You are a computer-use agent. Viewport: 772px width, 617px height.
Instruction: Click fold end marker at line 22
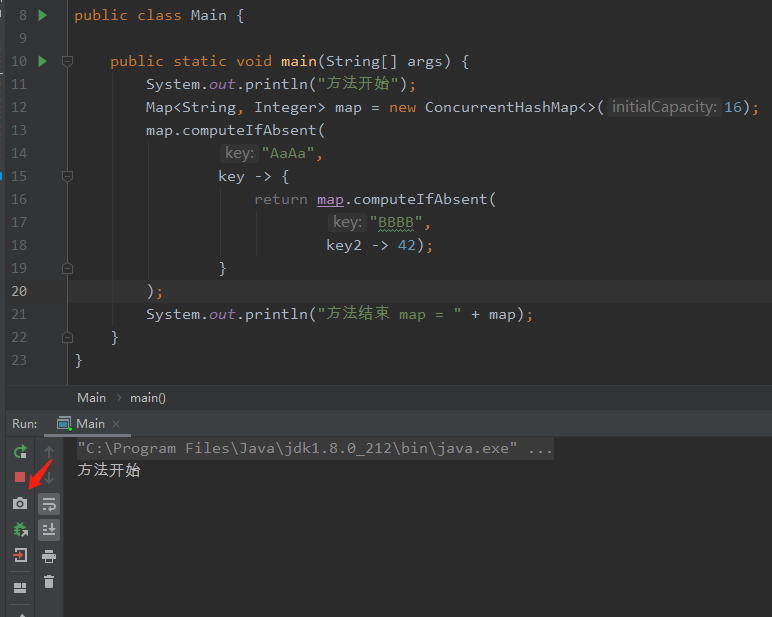[67, 337]
